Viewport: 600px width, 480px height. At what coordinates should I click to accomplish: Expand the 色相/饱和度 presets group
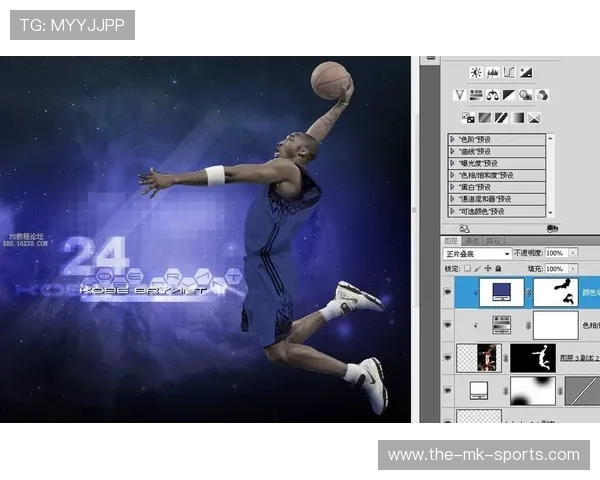(x=452, y=175)
